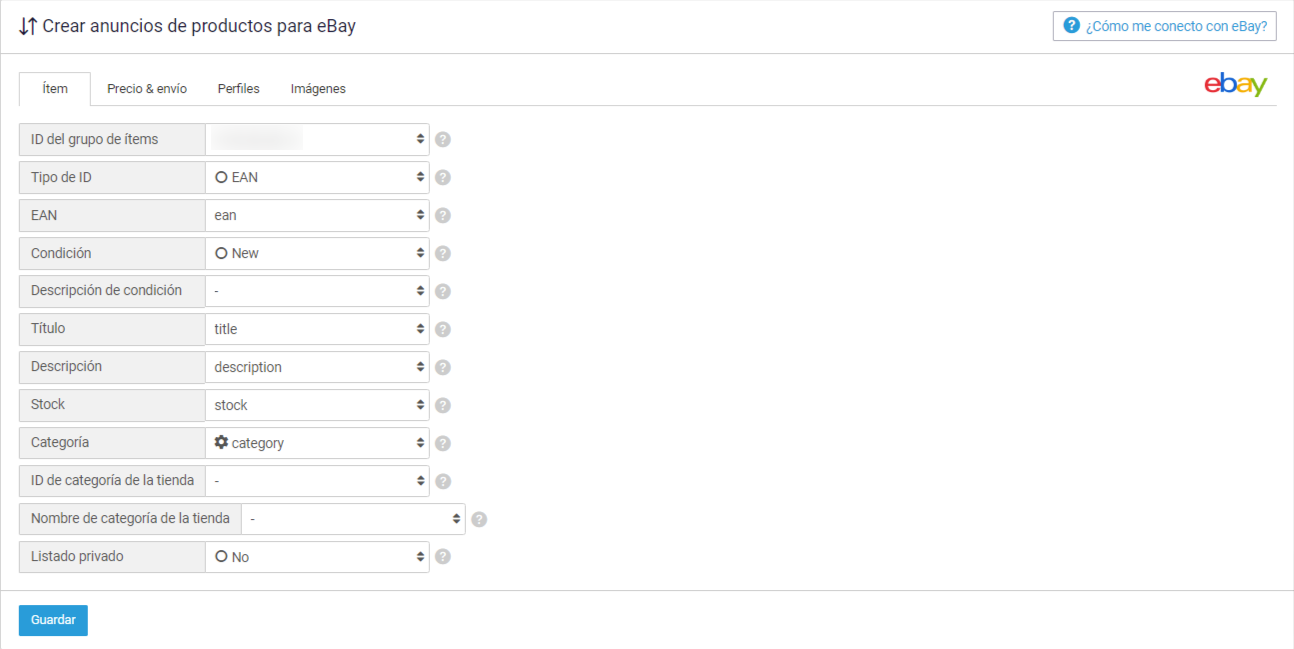This screenshot has width=1294, height=649.
Task: Click help icon next to Condición
Action: 443,253
